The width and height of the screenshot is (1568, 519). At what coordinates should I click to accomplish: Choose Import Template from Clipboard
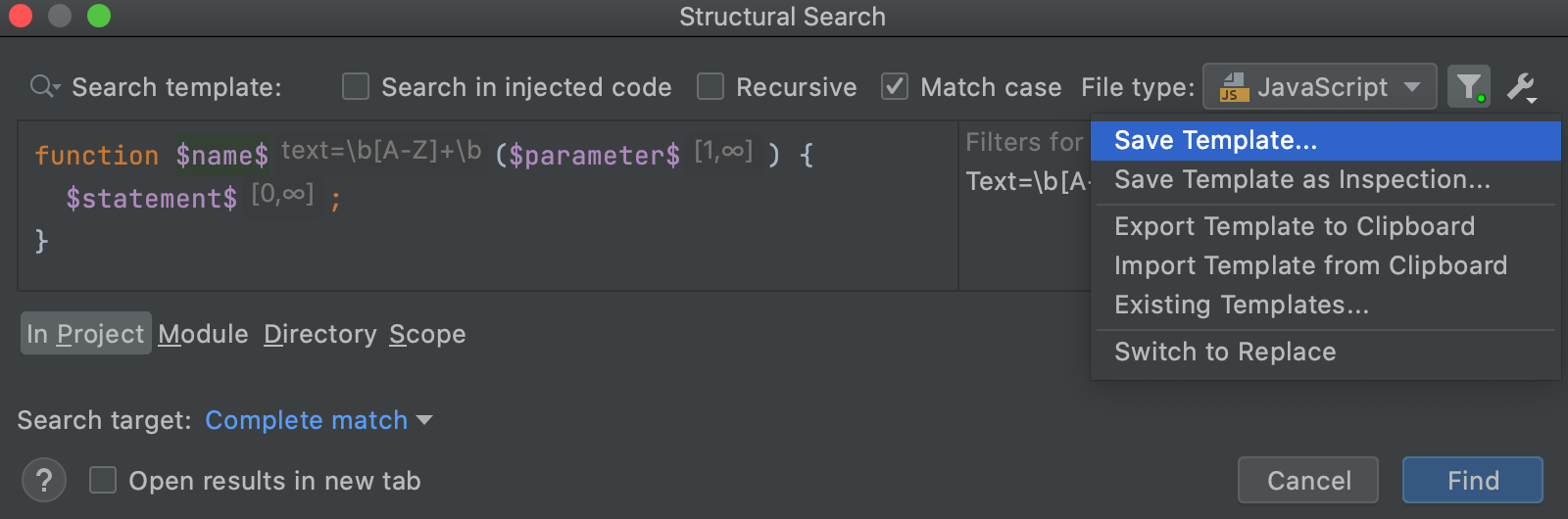pyautogui.click(x=1310, y=265)
